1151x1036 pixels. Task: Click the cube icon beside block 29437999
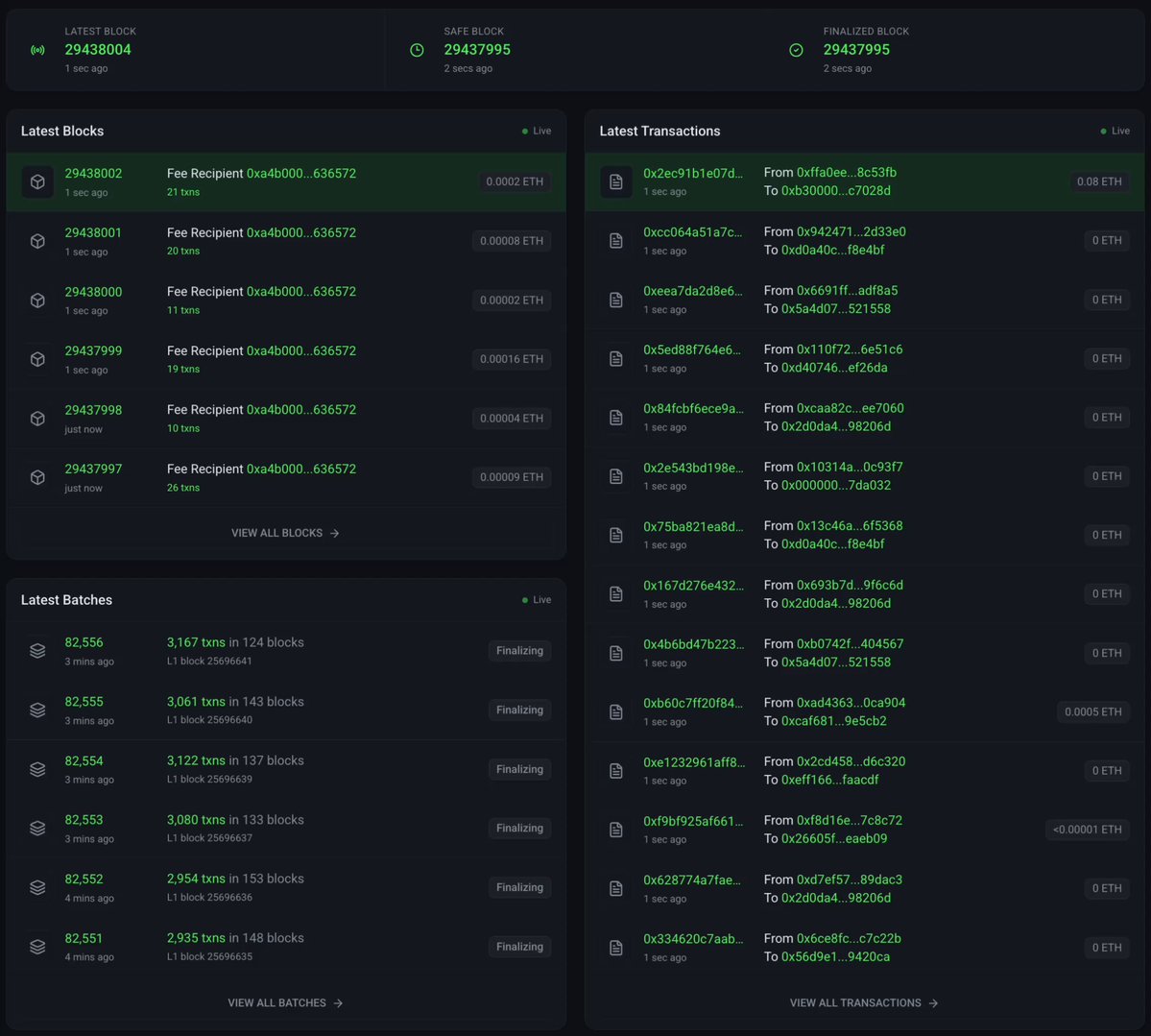37,359
